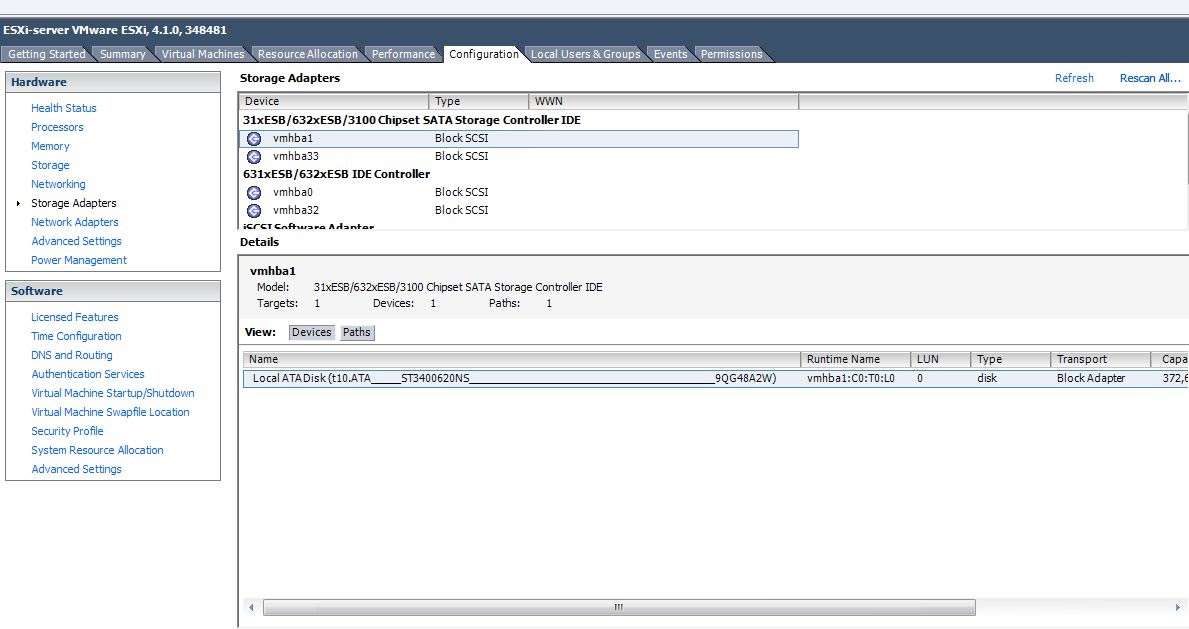Viewport: 1189px width, 629px height.
Task: Select the vmhba1 adapter row
Action: point(519,139)
